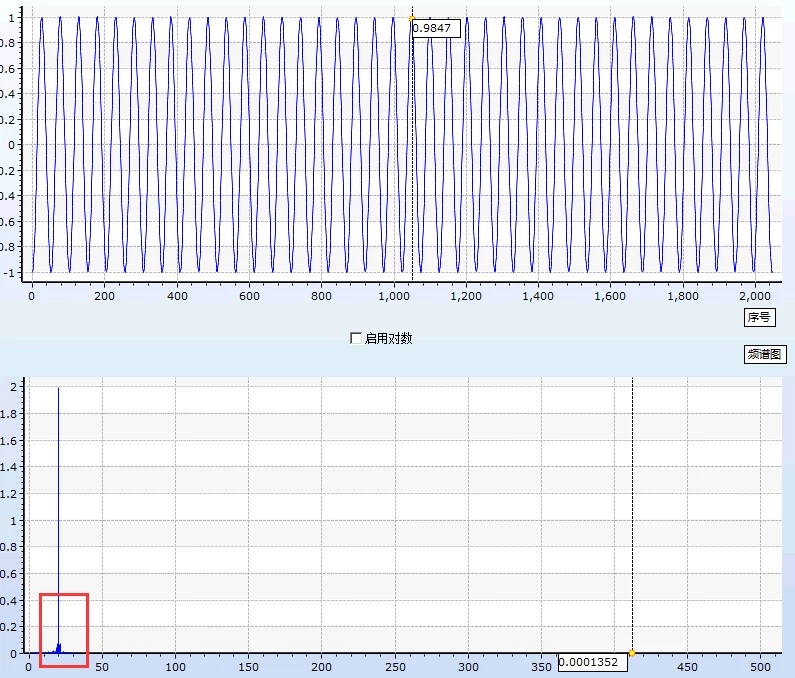Select the yellow cursor marker on the waveform
The width and height of the screenshot is (795, 678).
point(412,19)
